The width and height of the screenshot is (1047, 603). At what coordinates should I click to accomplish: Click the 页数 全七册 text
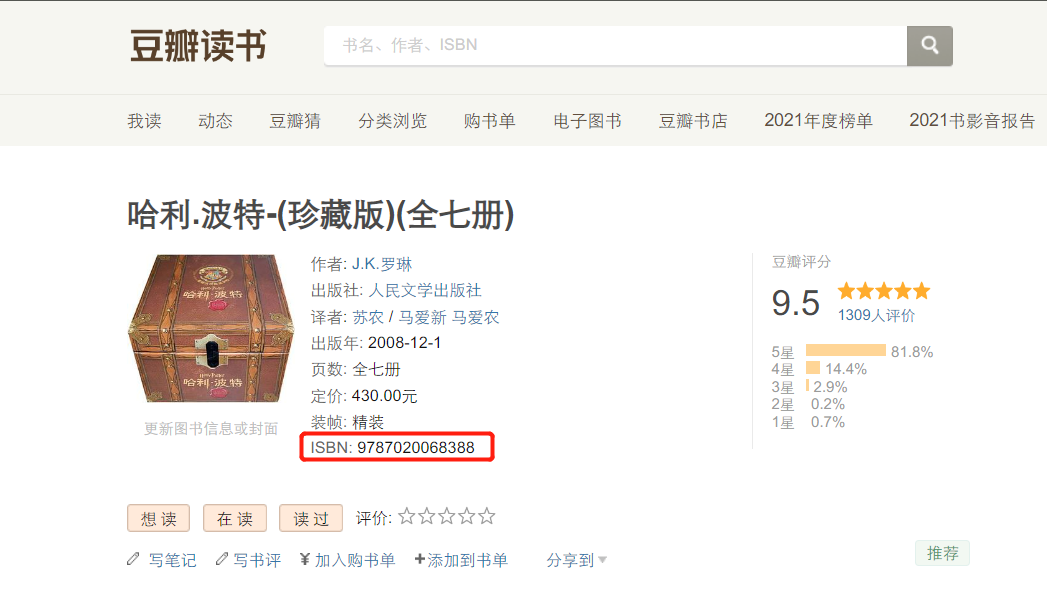(x=355, y=369)
